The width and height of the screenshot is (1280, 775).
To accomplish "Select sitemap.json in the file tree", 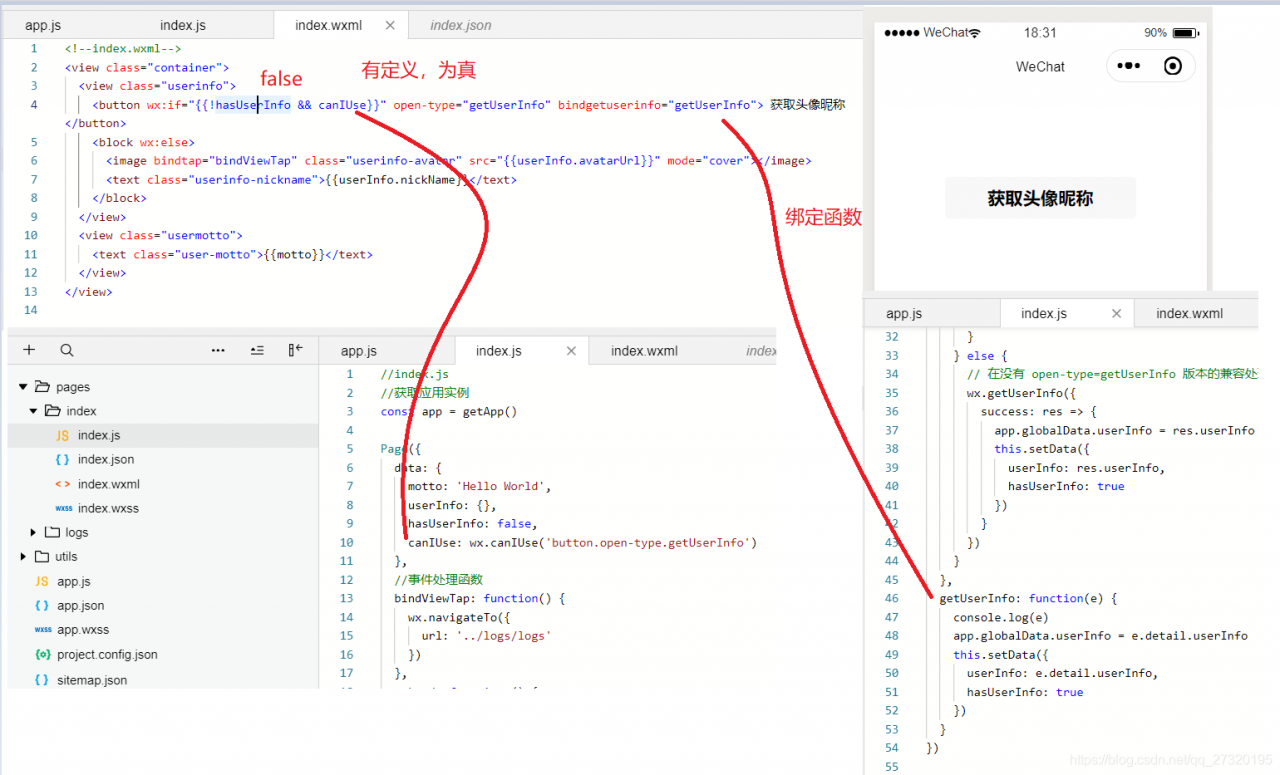I will pos(92,680).
